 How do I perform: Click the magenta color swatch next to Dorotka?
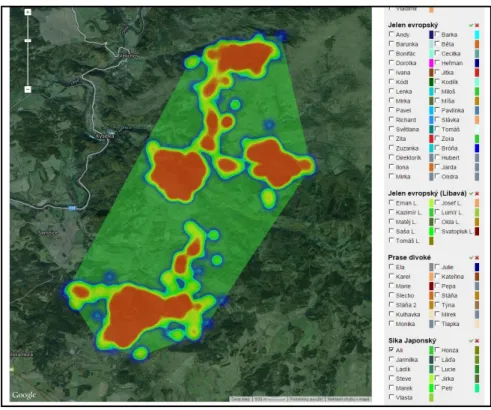431,63
